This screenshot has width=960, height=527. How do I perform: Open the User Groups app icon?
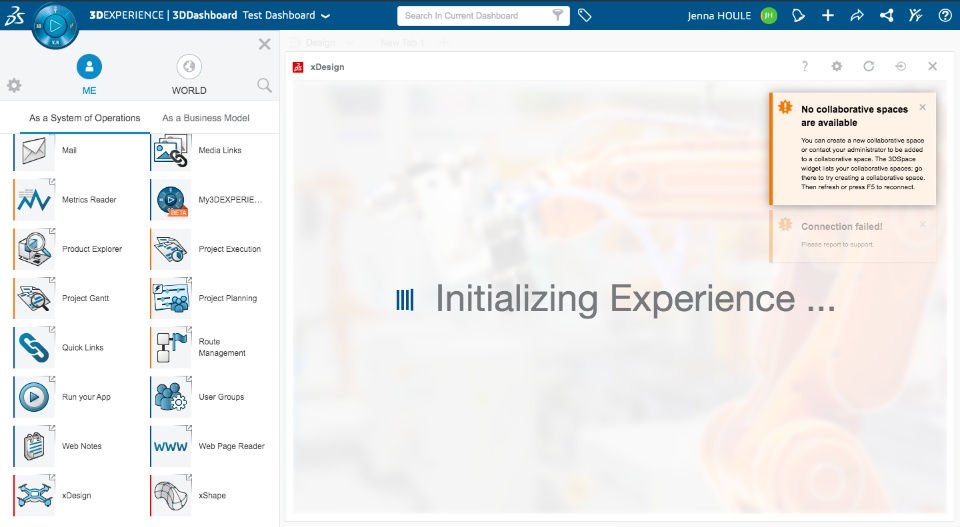170,397
